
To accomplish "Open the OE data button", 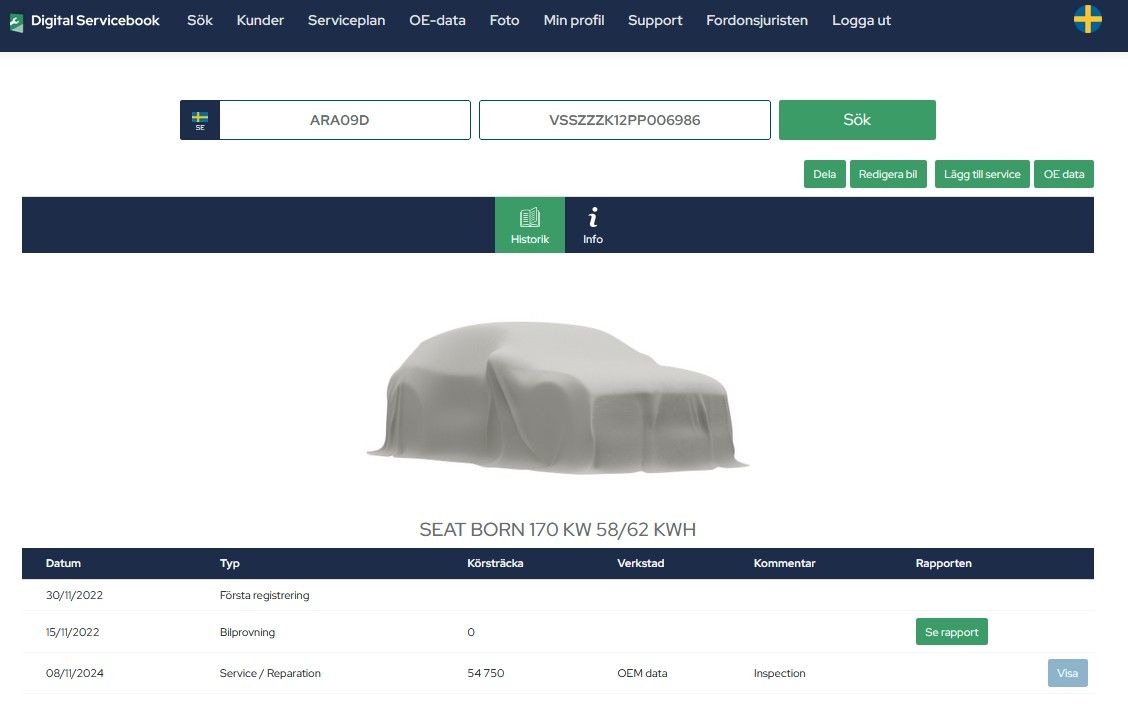I will click(1063, 174).
